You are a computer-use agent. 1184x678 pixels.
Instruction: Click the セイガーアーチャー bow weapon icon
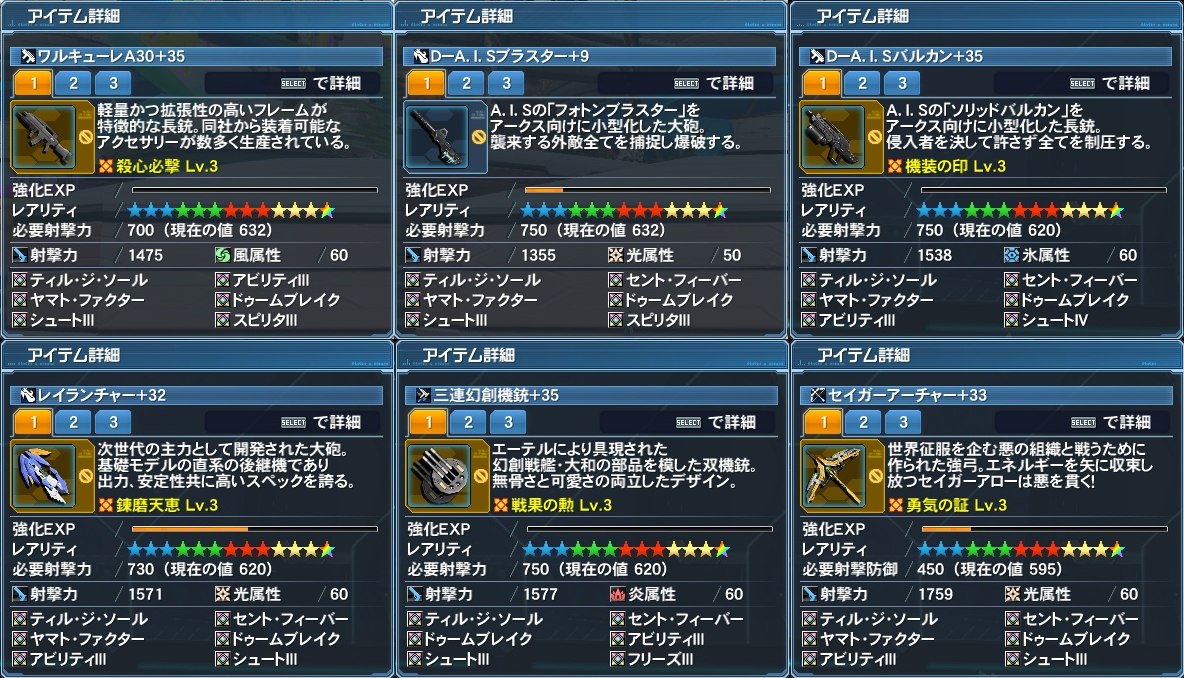[834, 476]
